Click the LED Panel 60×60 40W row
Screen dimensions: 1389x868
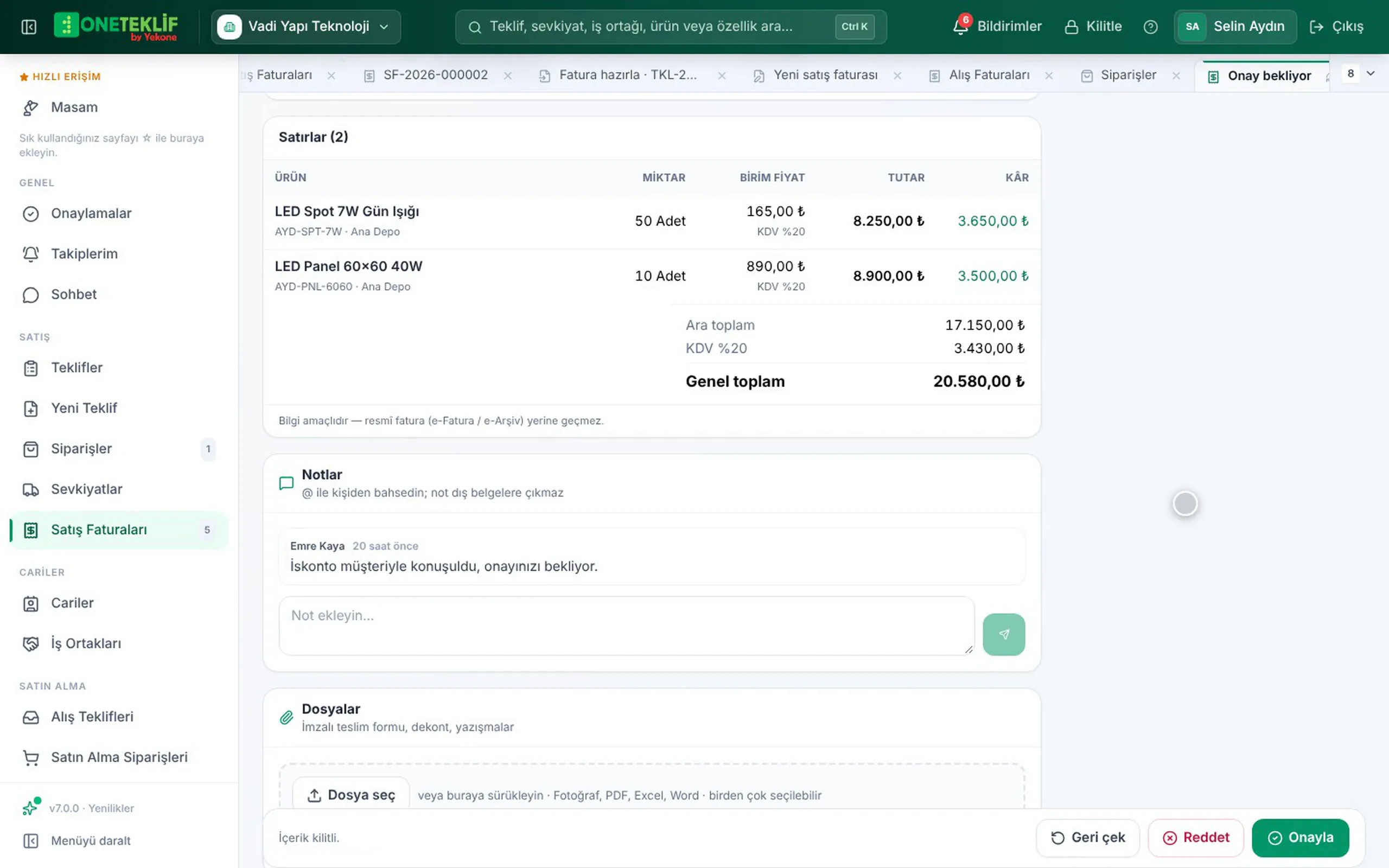coord(652,277)
